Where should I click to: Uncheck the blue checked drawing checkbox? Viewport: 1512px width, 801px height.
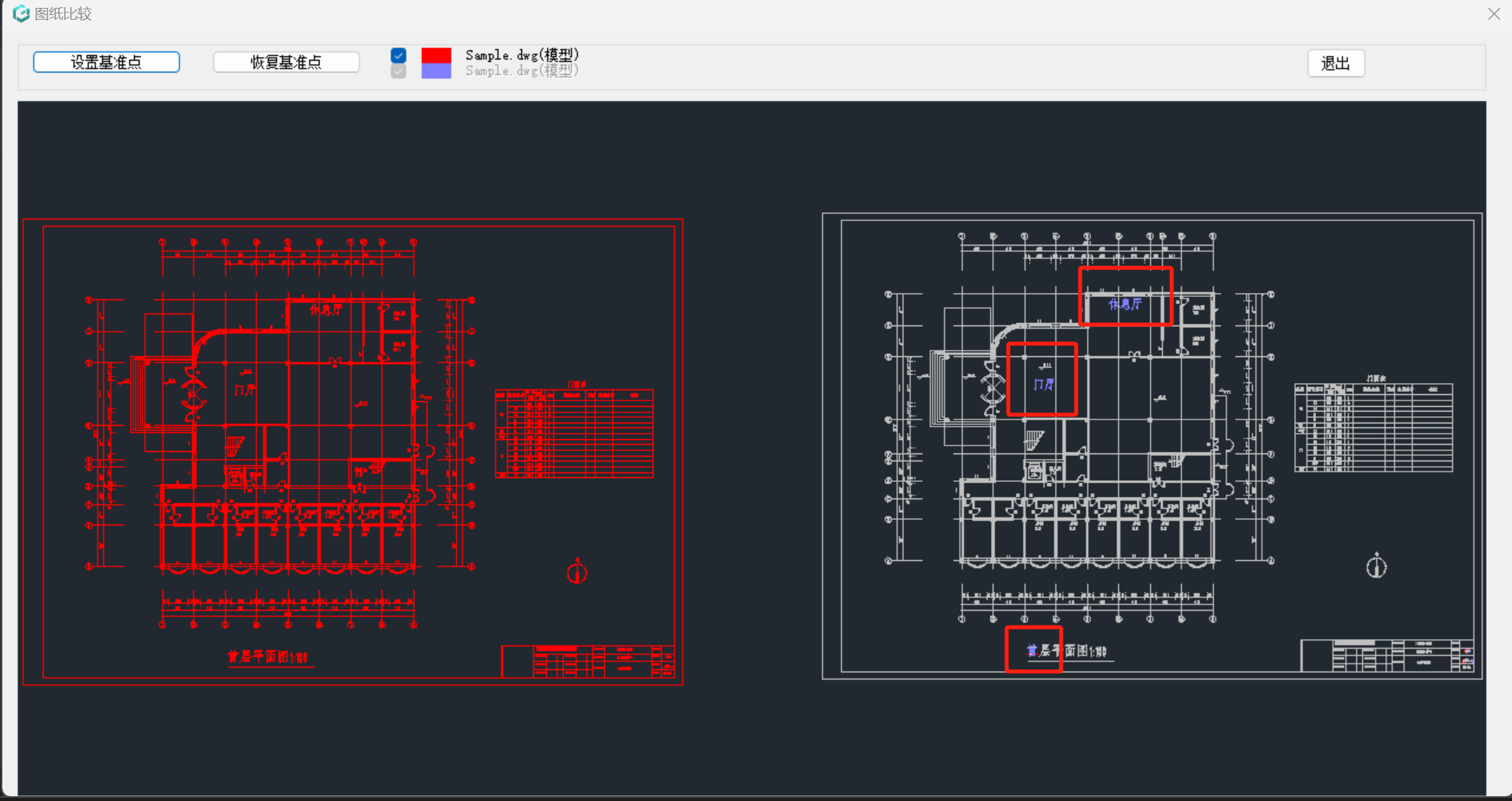click(399, 55)
